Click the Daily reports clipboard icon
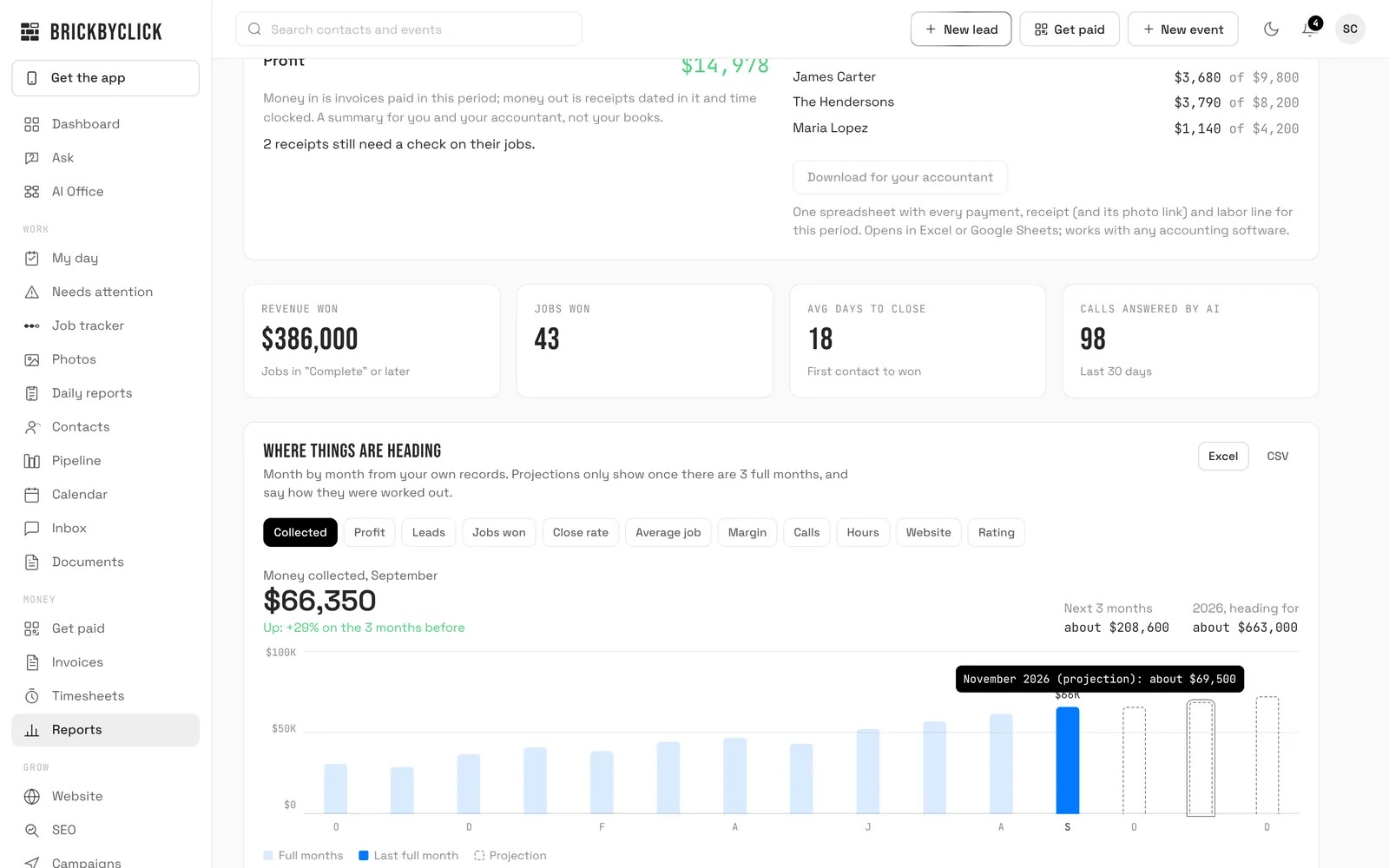The width and height of the screenshot is (1389, 868). point(32,393)
